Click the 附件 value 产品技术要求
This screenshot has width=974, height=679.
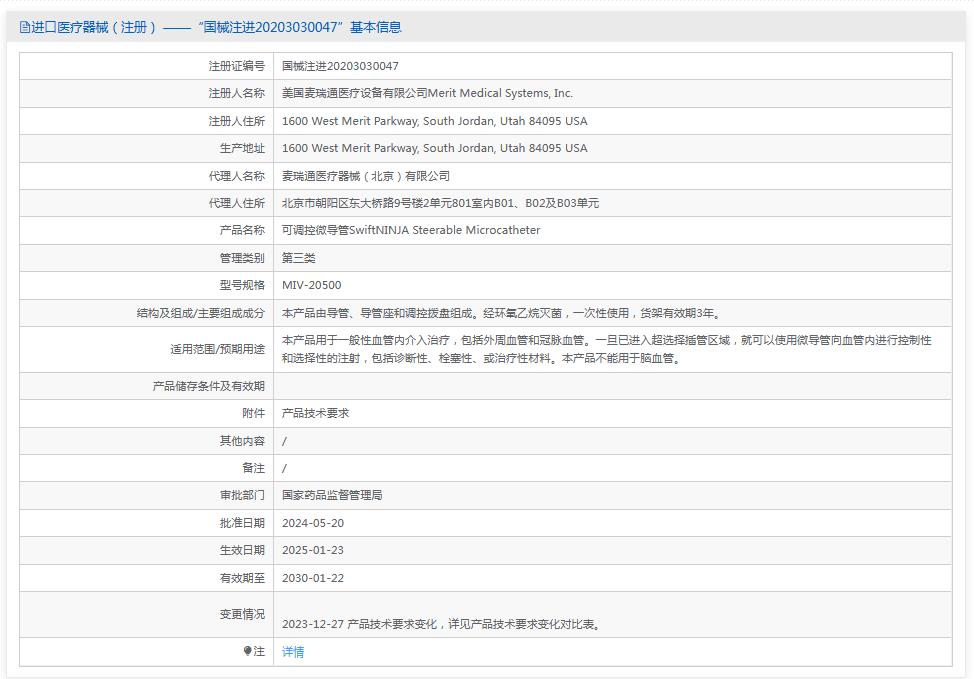(x=316, y=412)
